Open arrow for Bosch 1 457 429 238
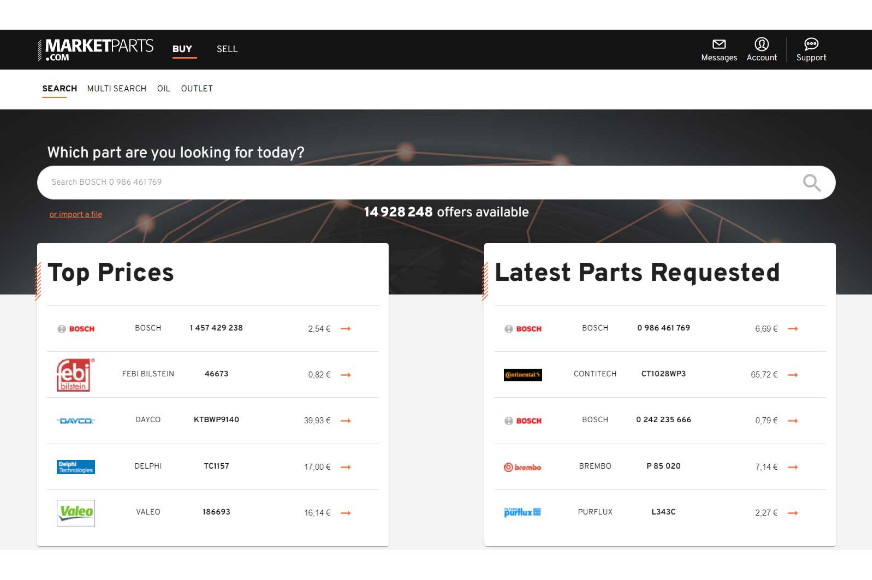The height and width of the screenshot is (580, 872). point(346,329)
